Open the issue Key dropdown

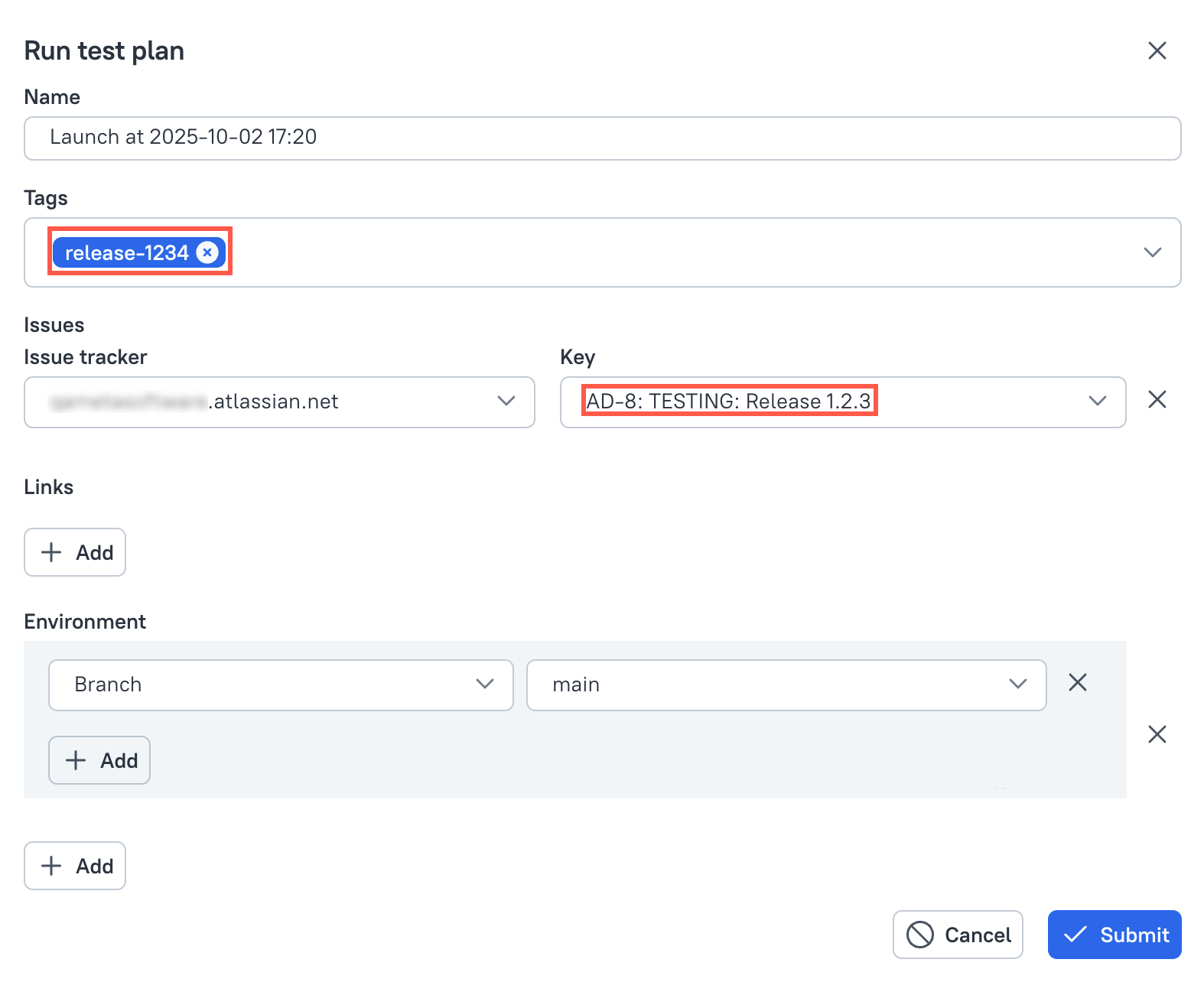coord(1097,402)
